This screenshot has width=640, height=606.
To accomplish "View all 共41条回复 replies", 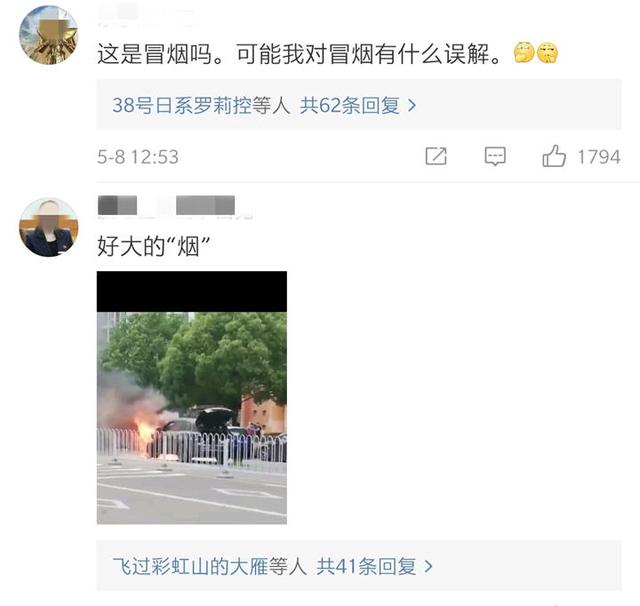I will pos(366,566).
